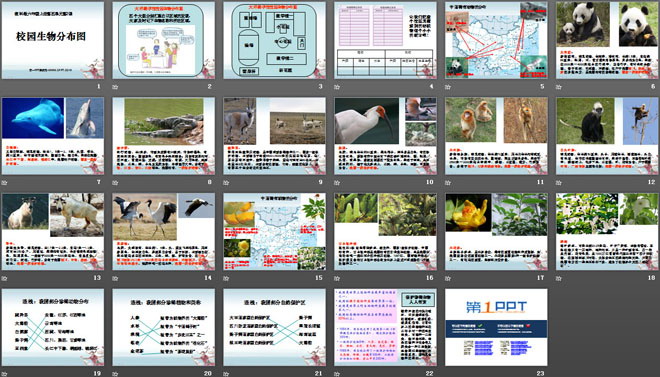Click the star icon under slide 20
Image resolution: width=660 pixels, height=377 pixels.
click(115, 374)
